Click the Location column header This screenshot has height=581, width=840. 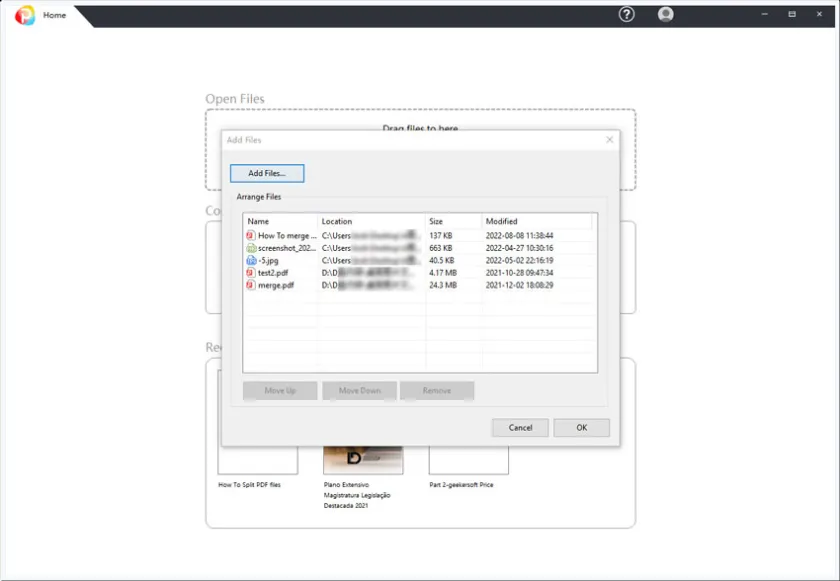(370, 221)
